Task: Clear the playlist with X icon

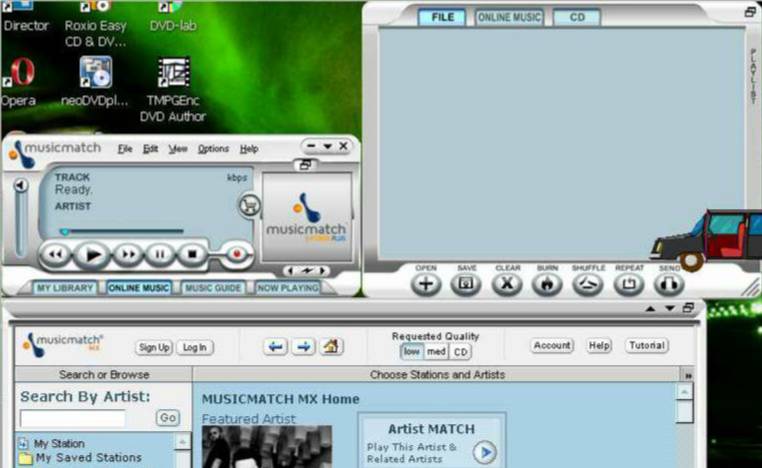Action: point(507,284)
